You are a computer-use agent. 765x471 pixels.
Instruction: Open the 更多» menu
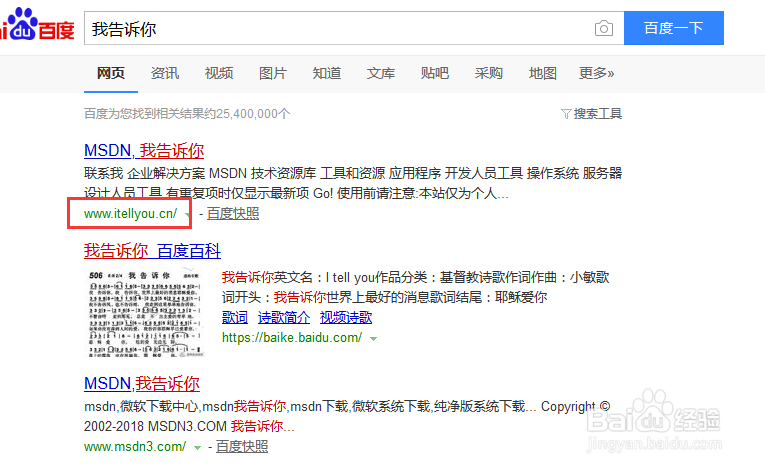596,73
